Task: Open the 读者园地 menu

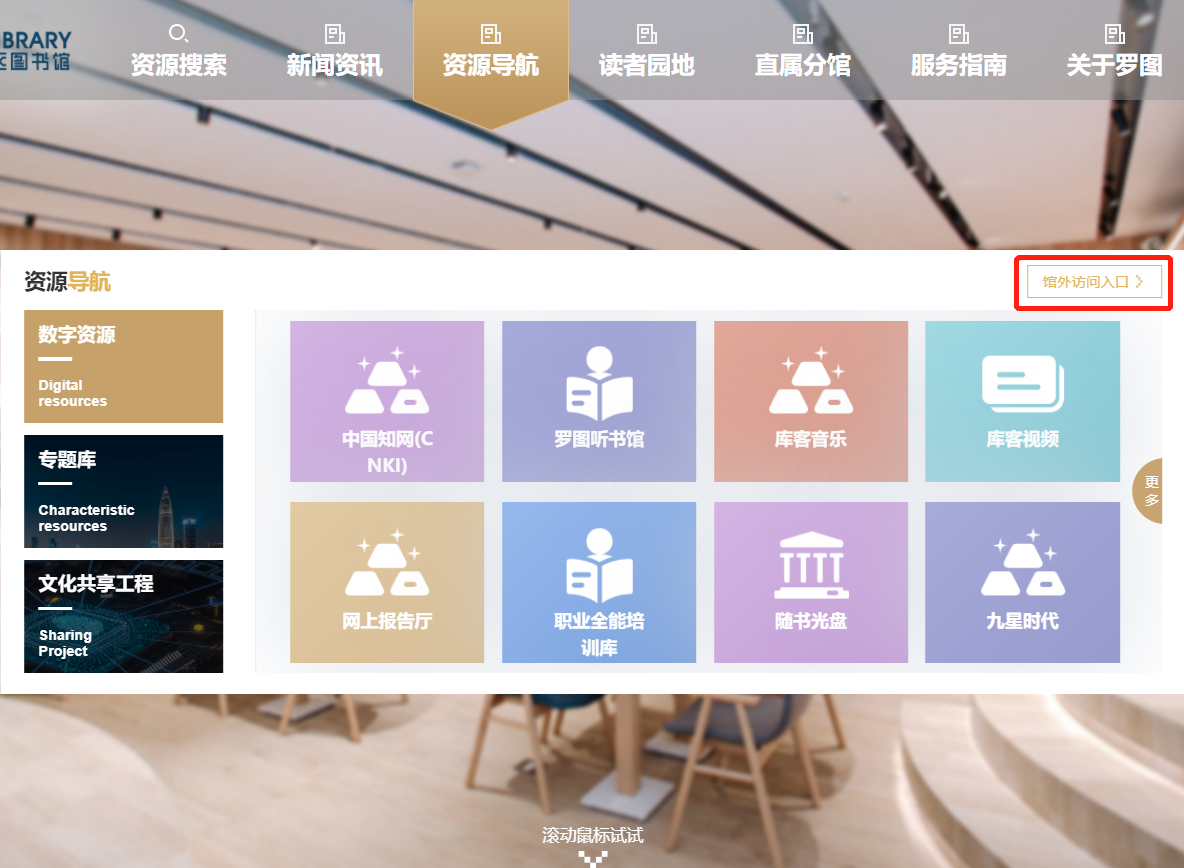Action: tap(646, 52)
